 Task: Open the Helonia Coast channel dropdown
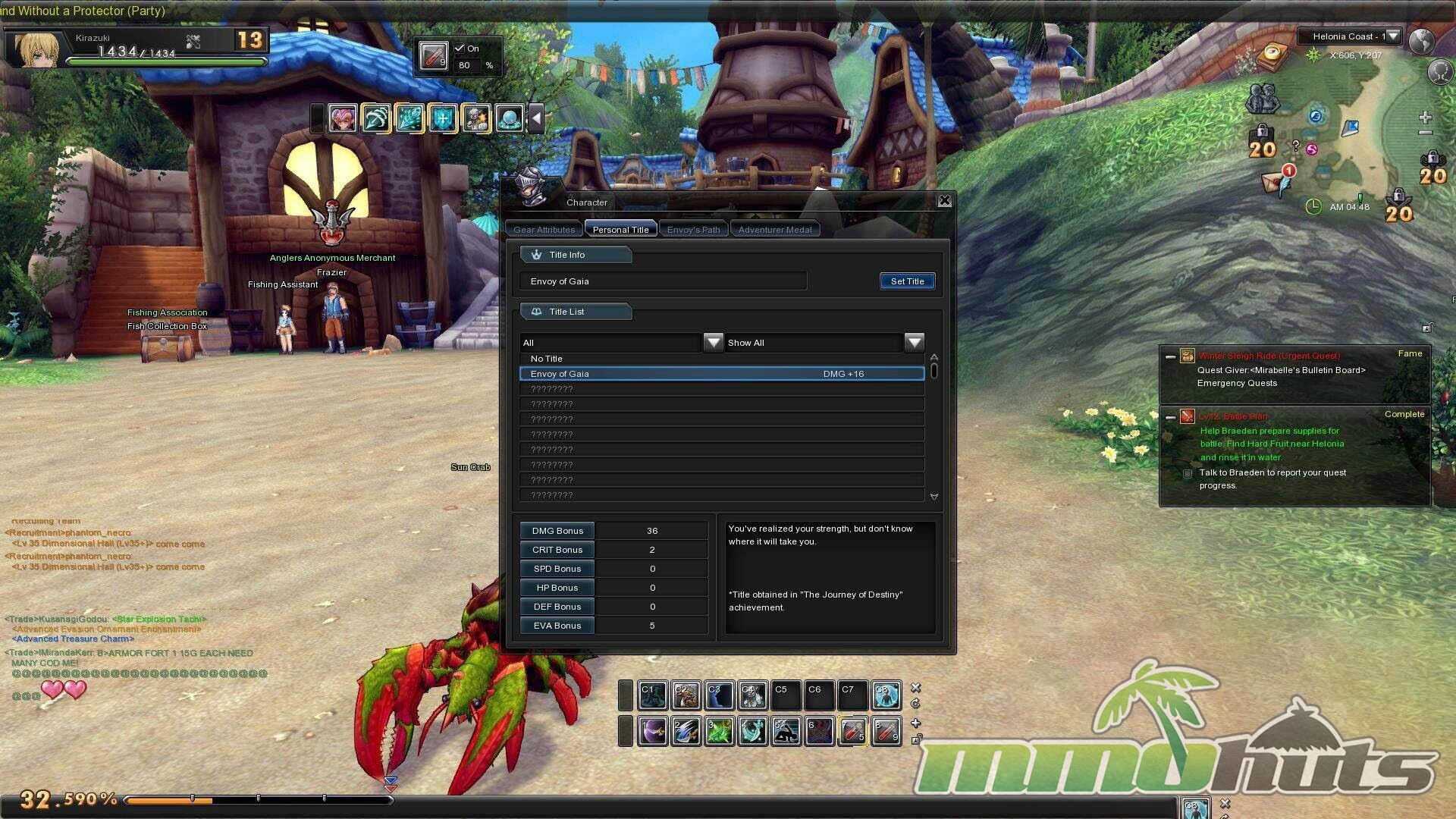(1393, 36)
